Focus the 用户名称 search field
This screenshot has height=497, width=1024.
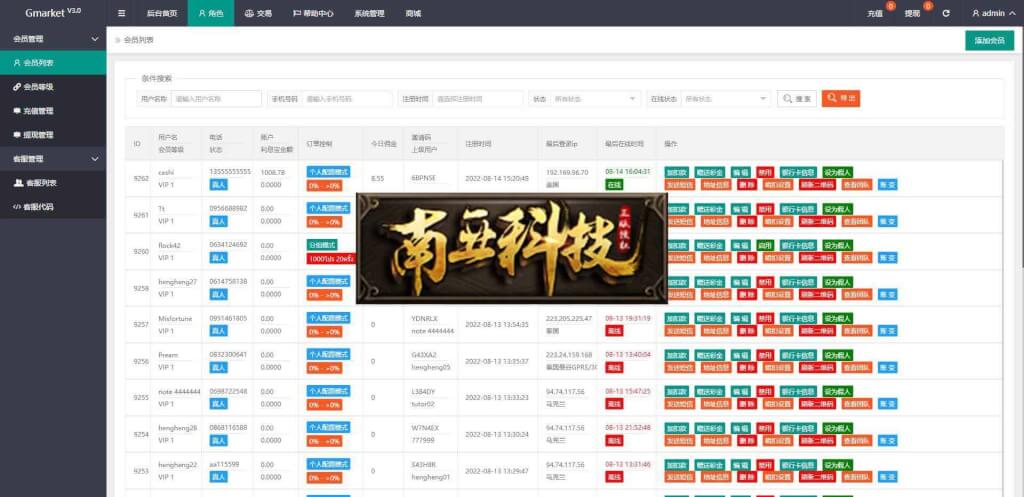tap(216, 99)
